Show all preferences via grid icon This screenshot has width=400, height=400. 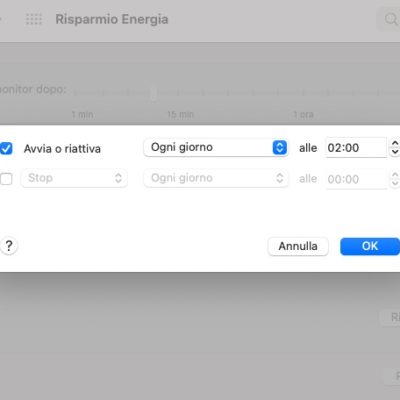(34, 19)
